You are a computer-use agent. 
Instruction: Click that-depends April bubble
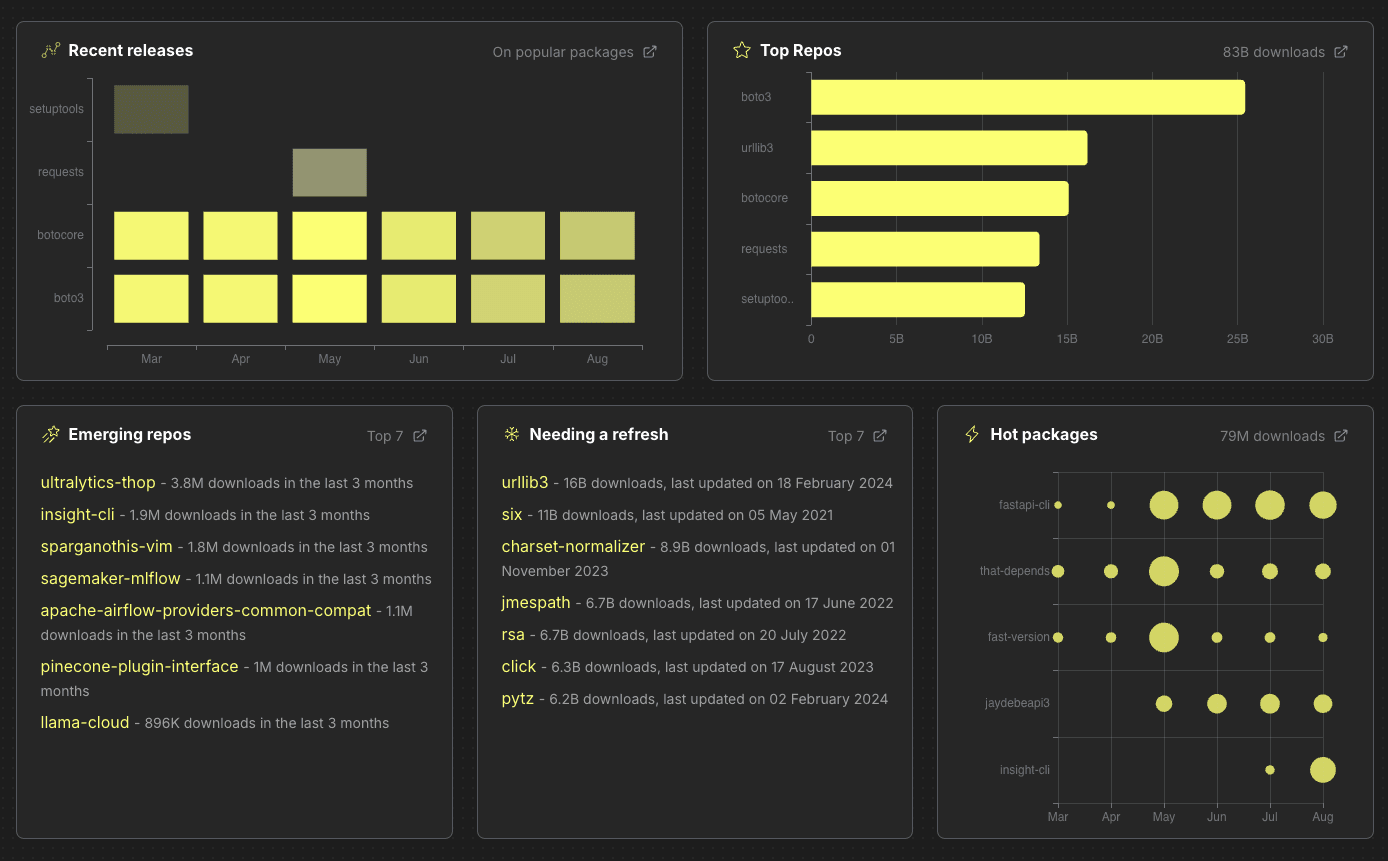1111,571
